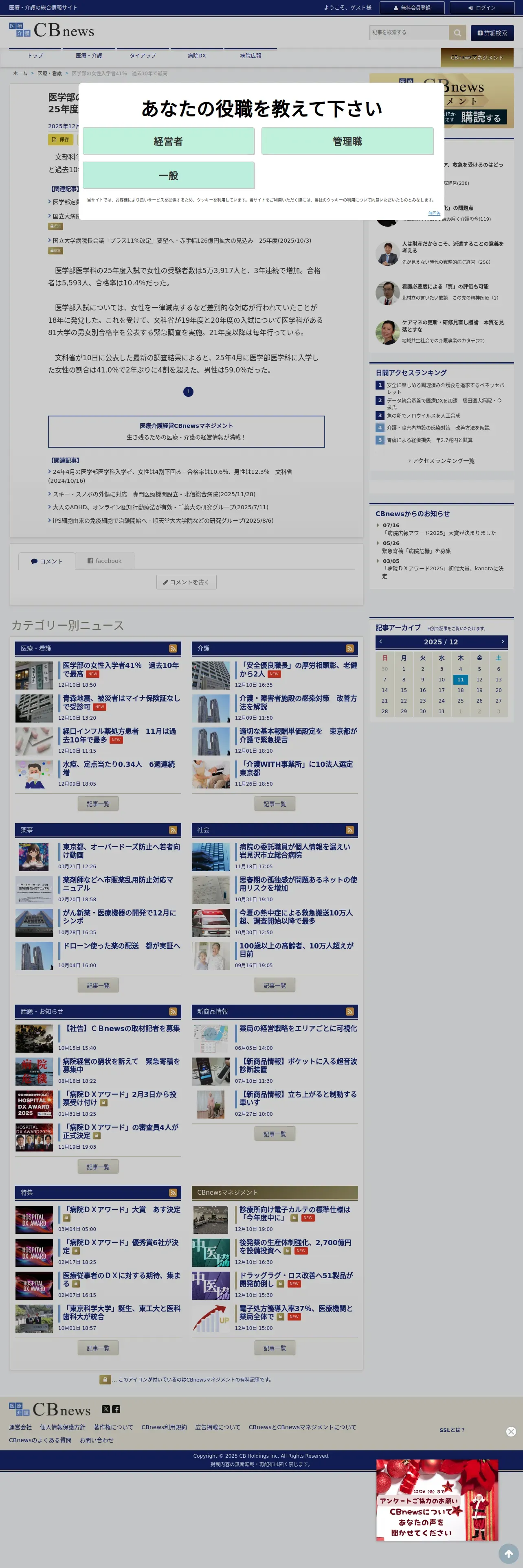
Task: Open ranking item 魚の卵でノロウイルスを人工合成
Action: (423, 416)
